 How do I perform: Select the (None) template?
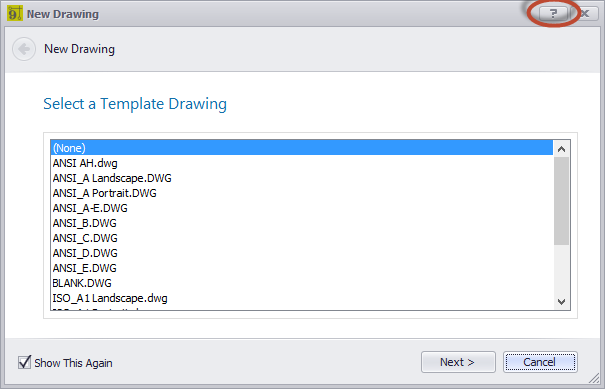point(302,148)
